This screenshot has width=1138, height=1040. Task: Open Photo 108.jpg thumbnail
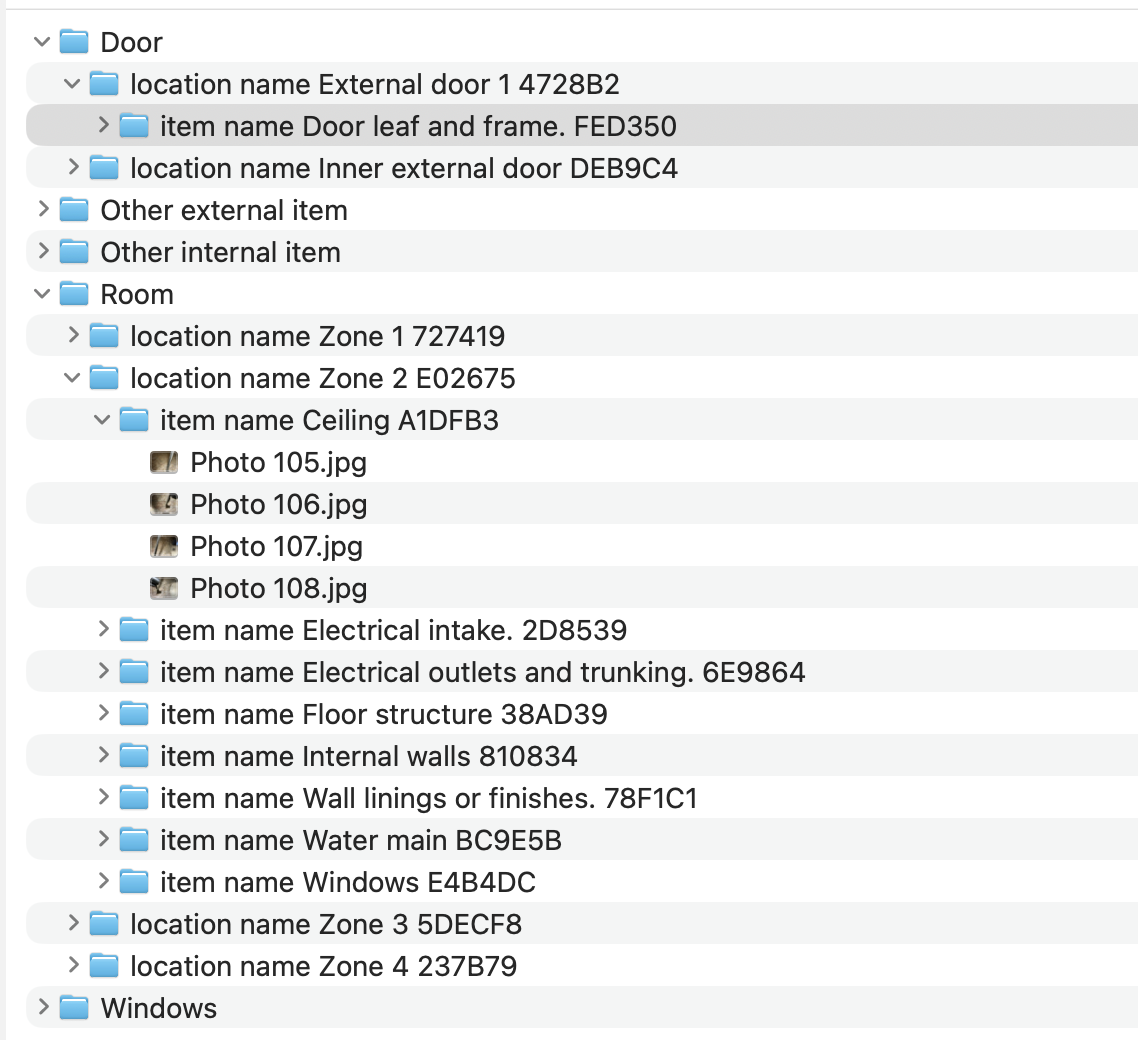point(163,588)
